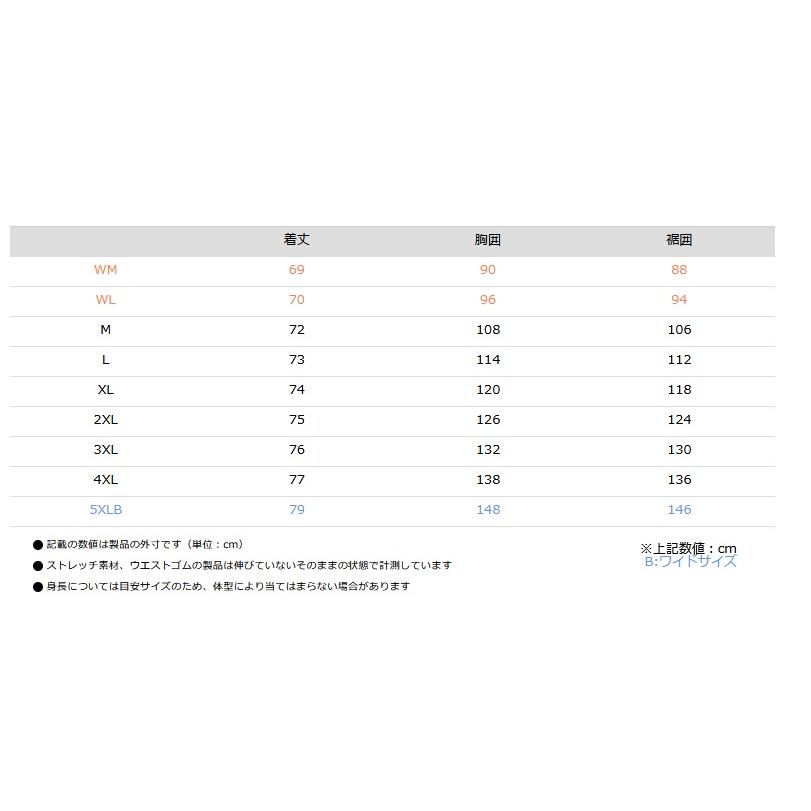
Task: Click the ※上記数値：cm note
Action: [x=688, y=548]
